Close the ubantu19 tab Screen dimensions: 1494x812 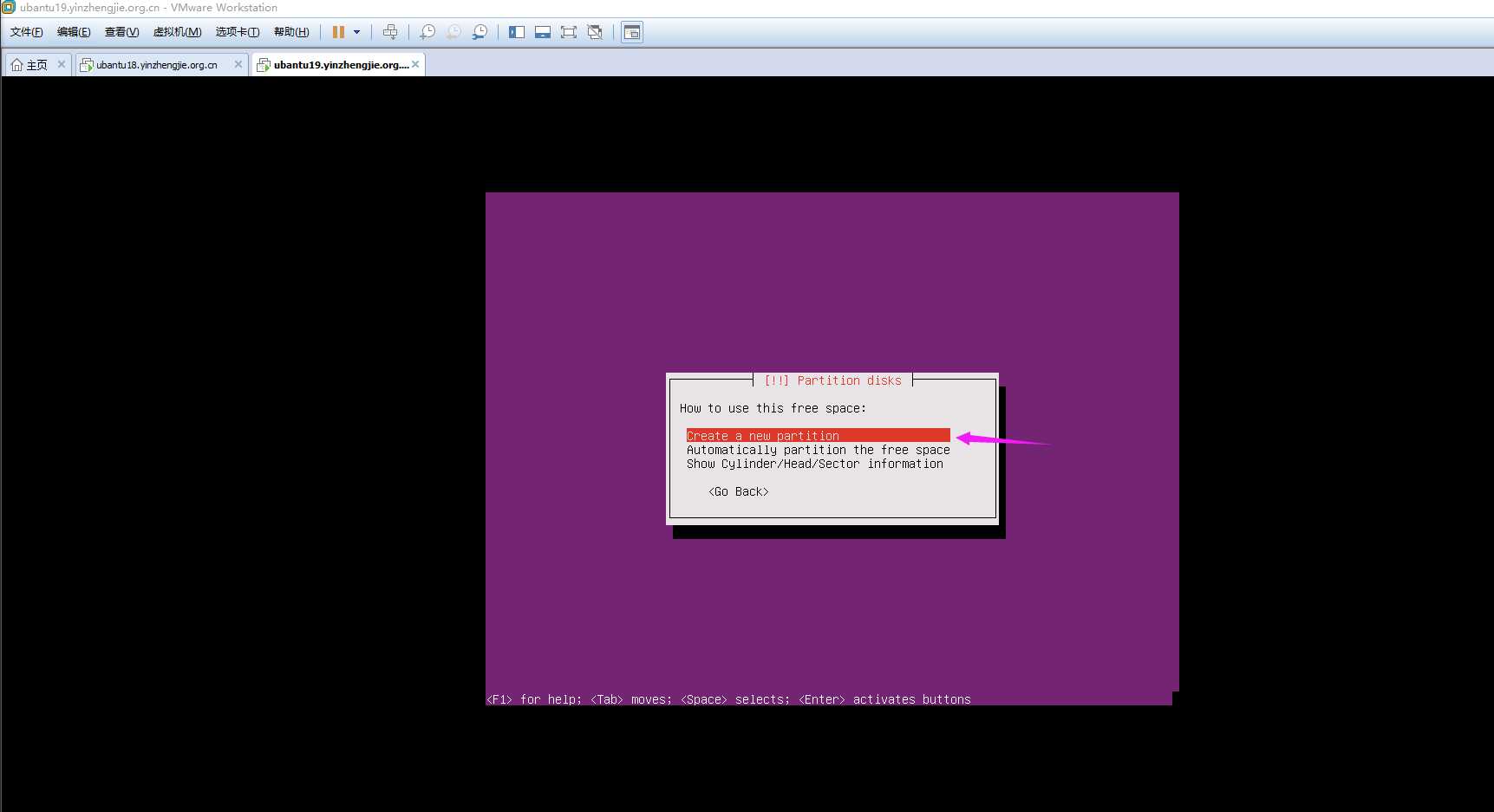pyautogui.click(x=415, y=64)
